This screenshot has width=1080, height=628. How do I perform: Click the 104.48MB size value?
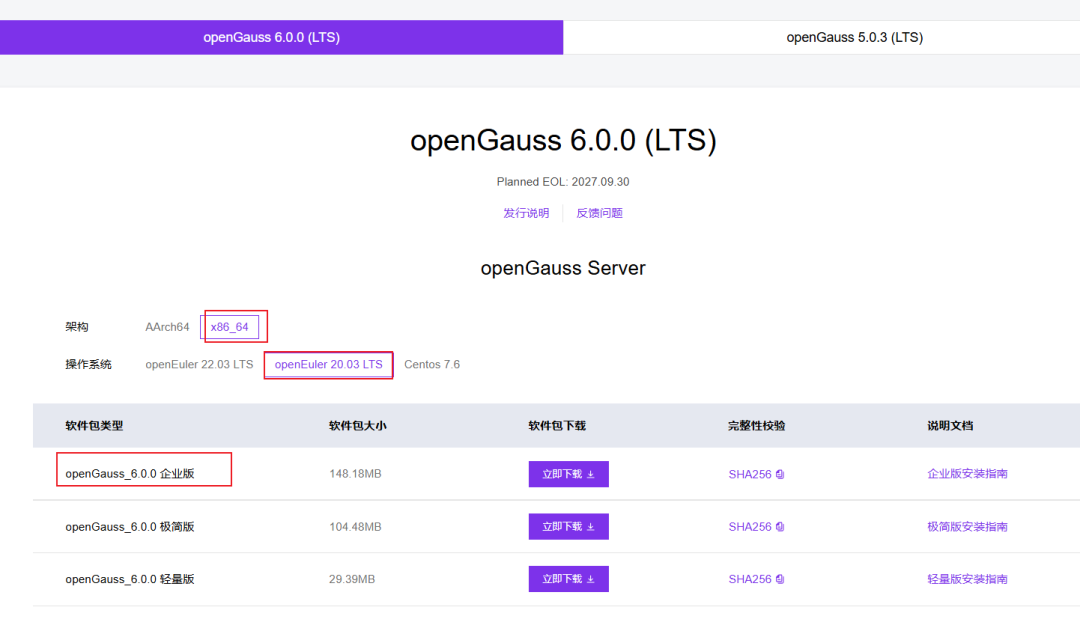(355, 526)
